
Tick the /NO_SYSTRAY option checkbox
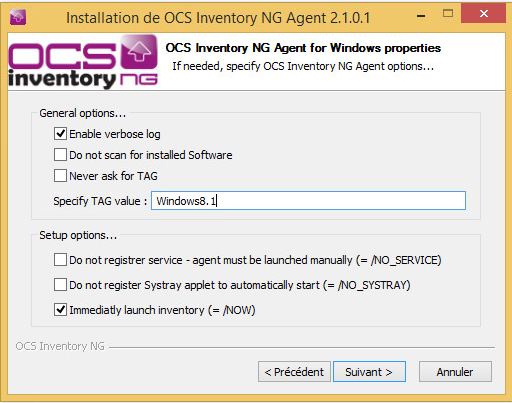[60, 285]
